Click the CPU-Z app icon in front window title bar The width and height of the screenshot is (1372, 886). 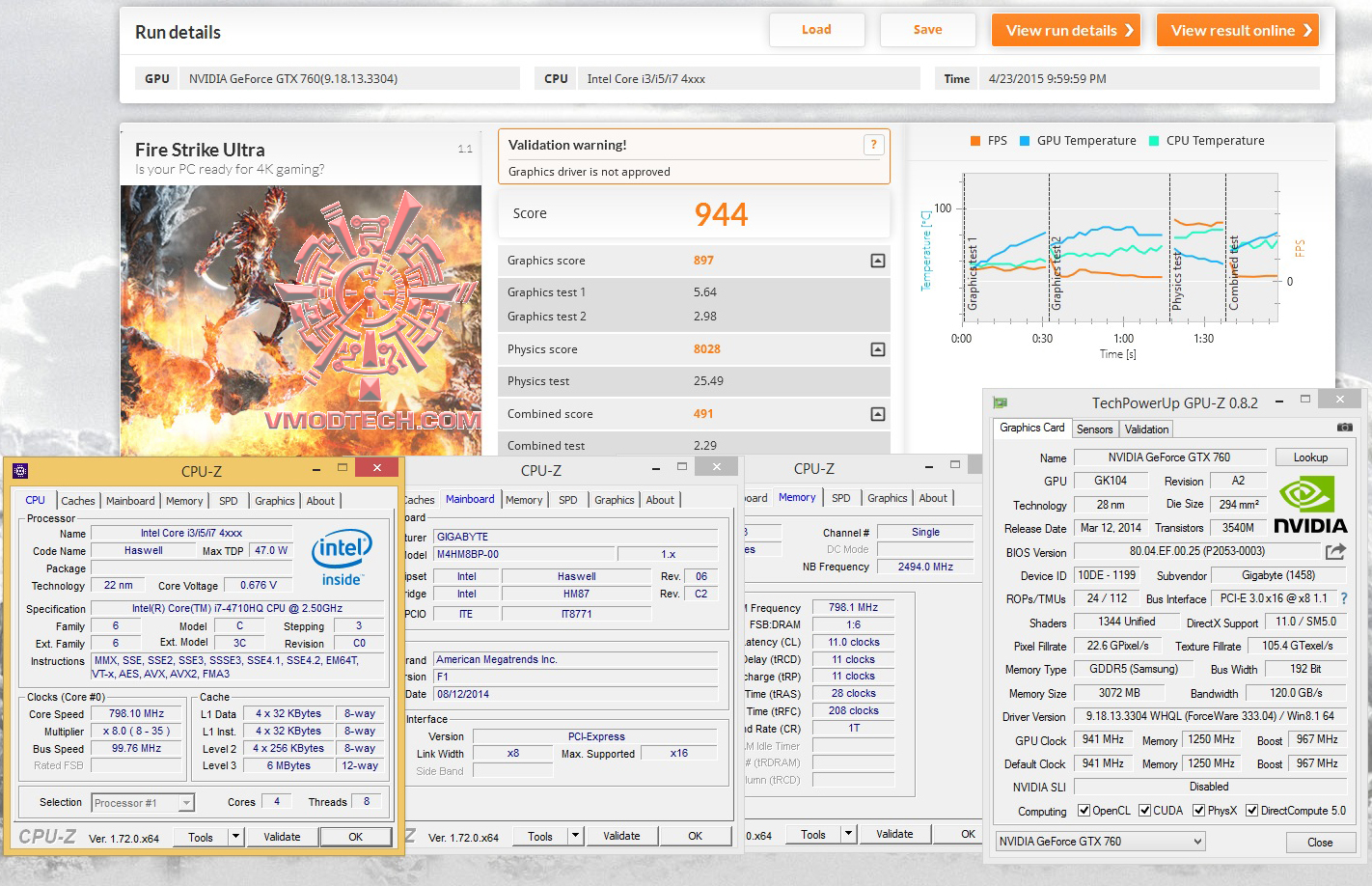click(20, 471)
